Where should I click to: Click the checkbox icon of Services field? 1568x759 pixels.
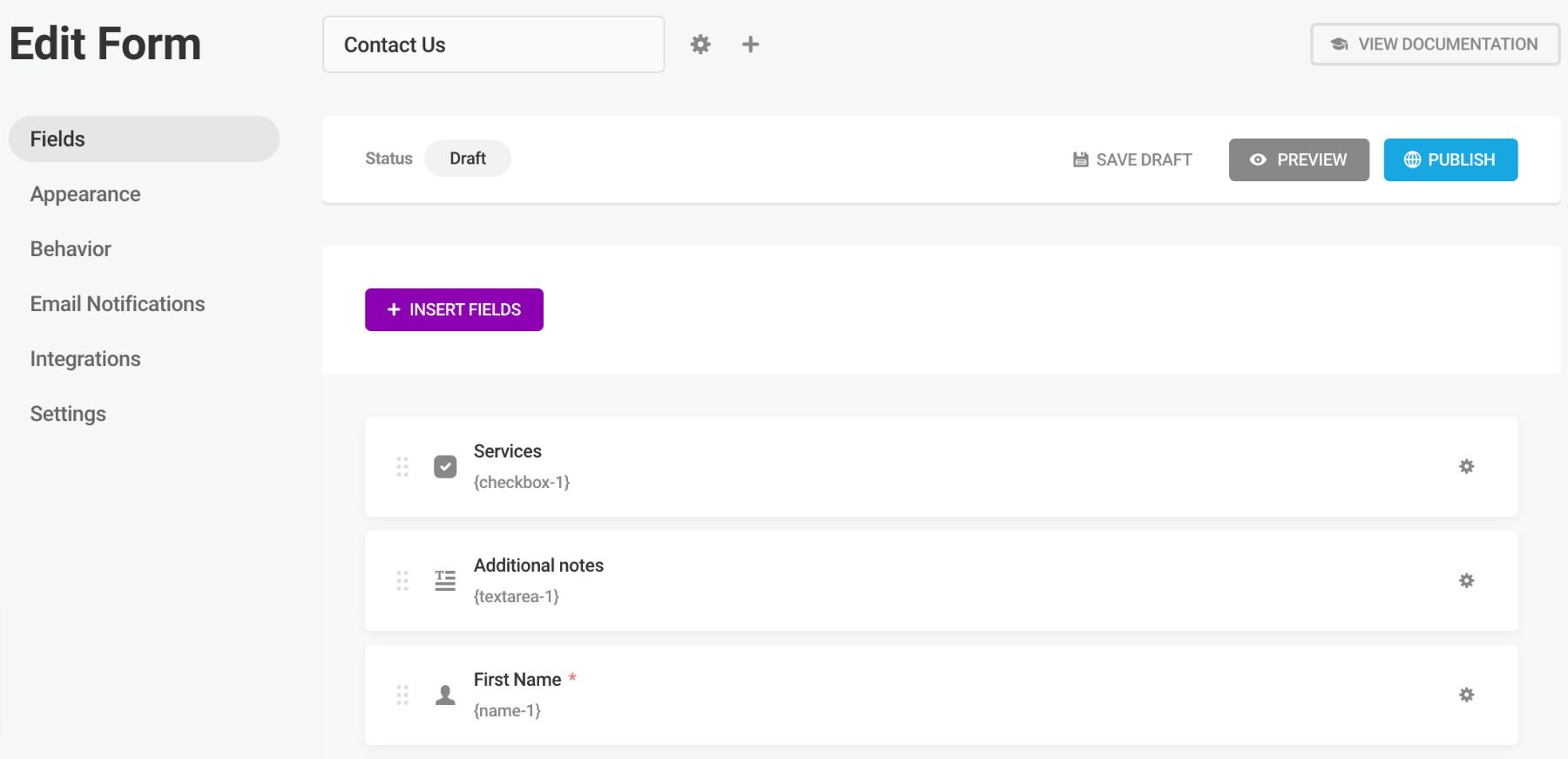pyautogui.click(x=445, y=466)
